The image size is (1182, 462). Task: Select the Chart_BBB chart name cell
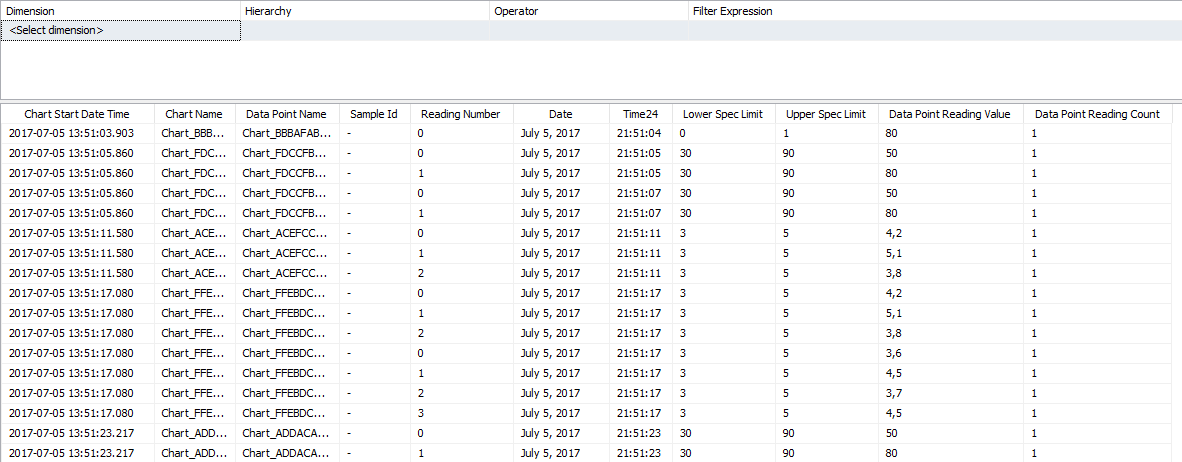click(x=194, y=133)
